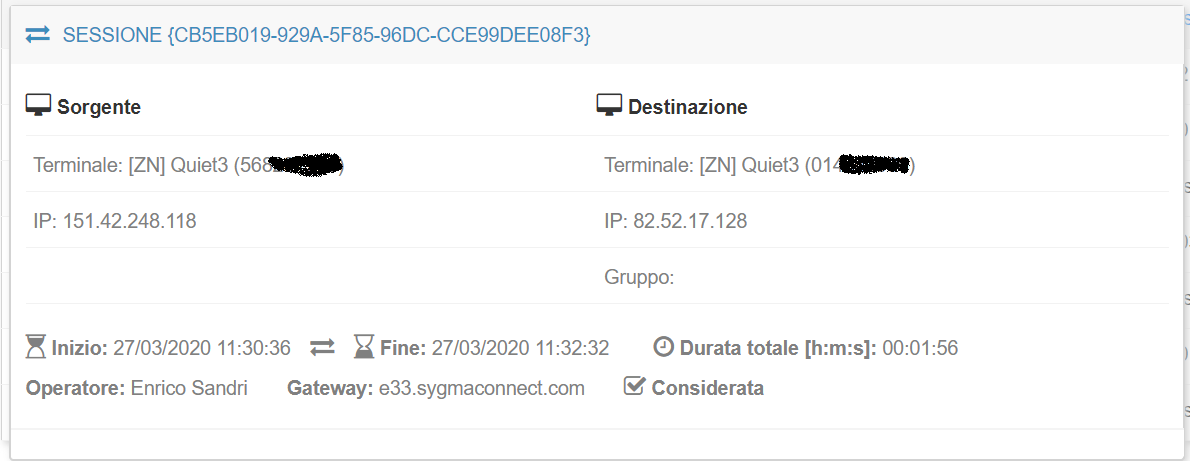Click the hourglass icon beside Inizio
This screenshot has width=1190, height=461.
tap(36, 348)
